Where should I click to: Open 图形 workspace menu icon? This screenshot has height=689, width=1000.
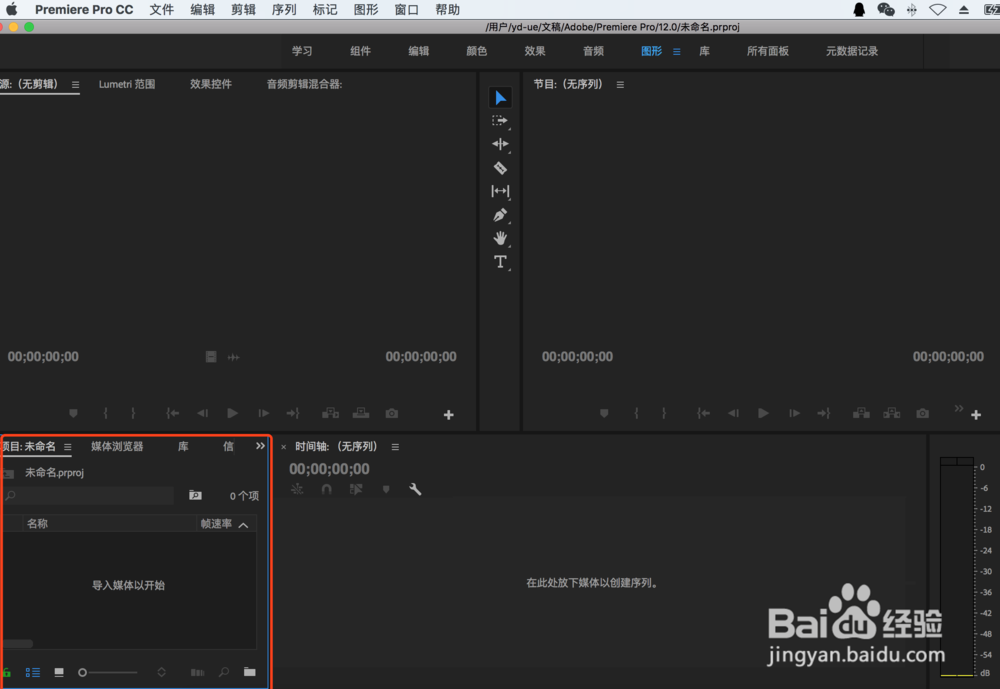click(677, 52)
